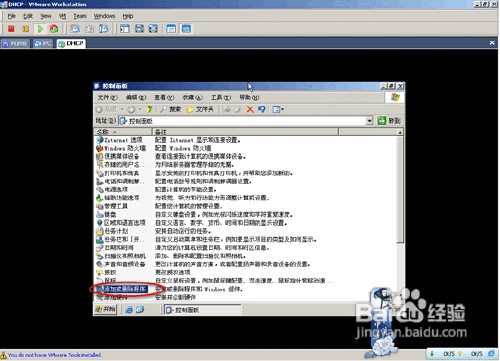500x361 pixels.
Task: Click the 控制面板 taskbar button
Action: coord(203,310)
